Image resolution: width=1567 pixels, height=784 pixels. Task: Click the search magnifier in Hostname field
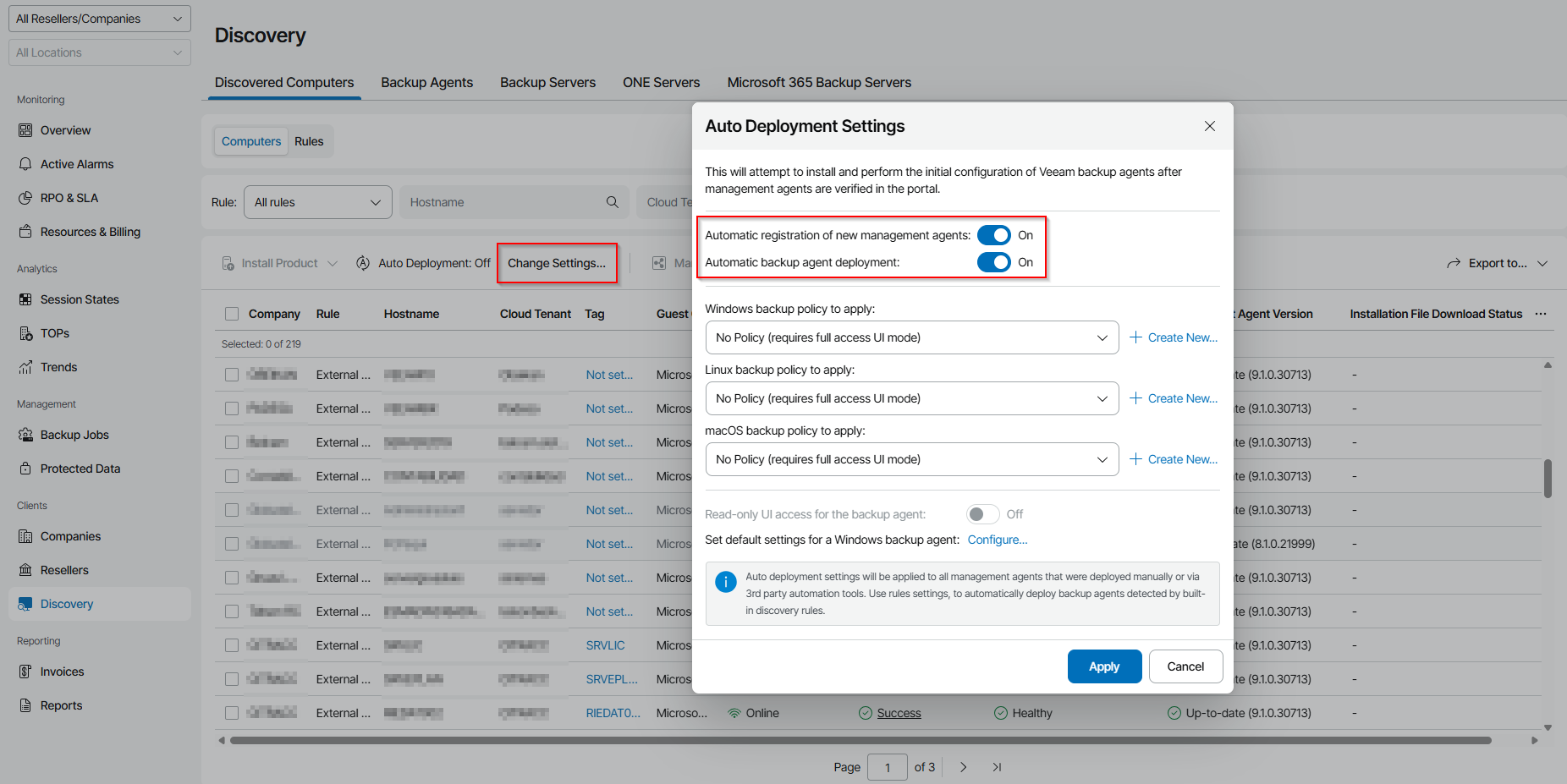coord(613,202)
